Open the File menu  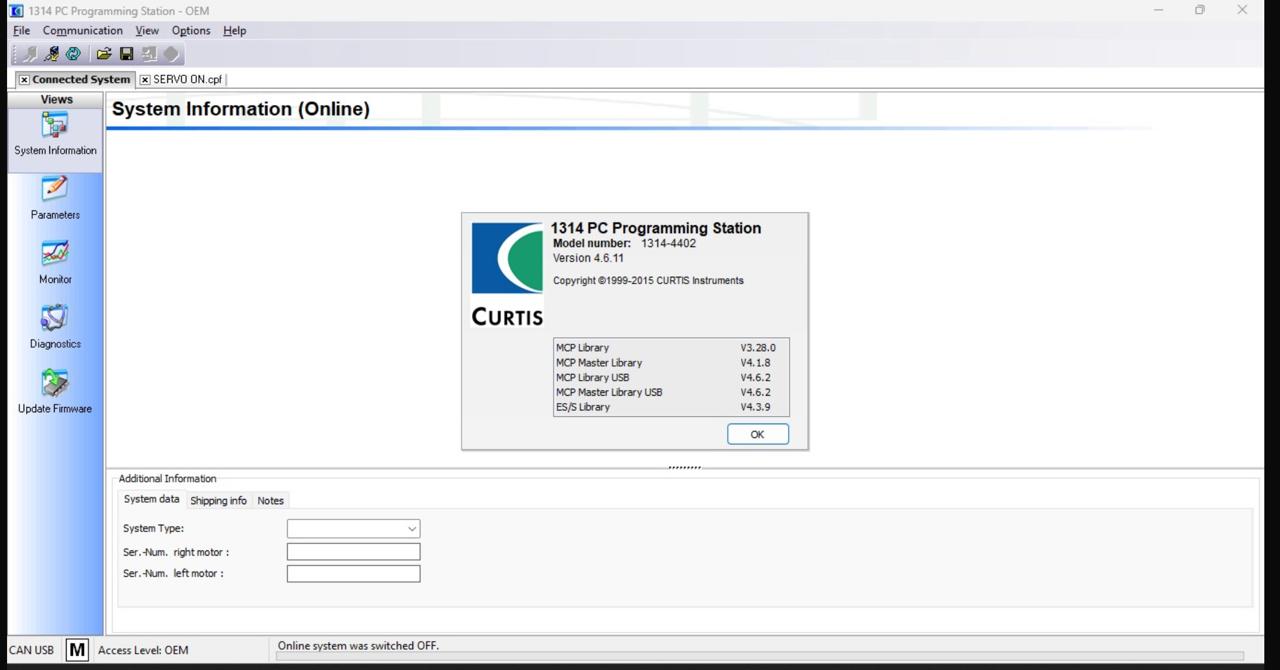[21, 31]
